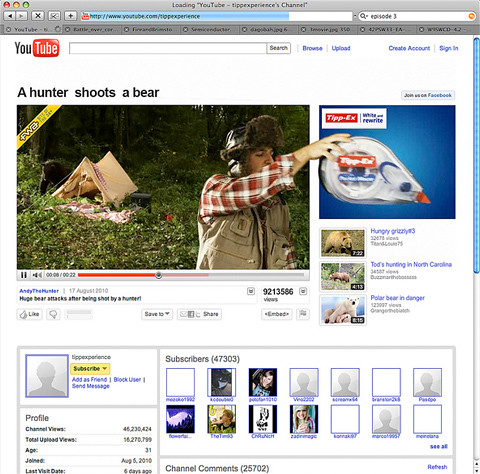
Task: Click see all subscribers link
Action: pos(439,446)
